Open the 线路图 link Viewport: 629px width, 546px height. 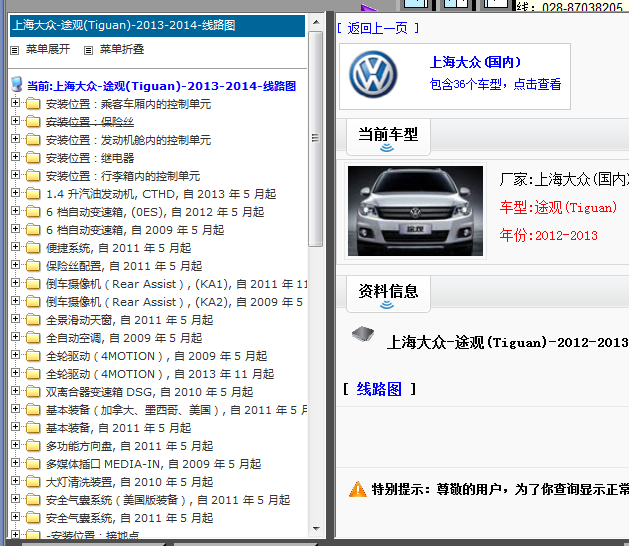tap(379, 389)
